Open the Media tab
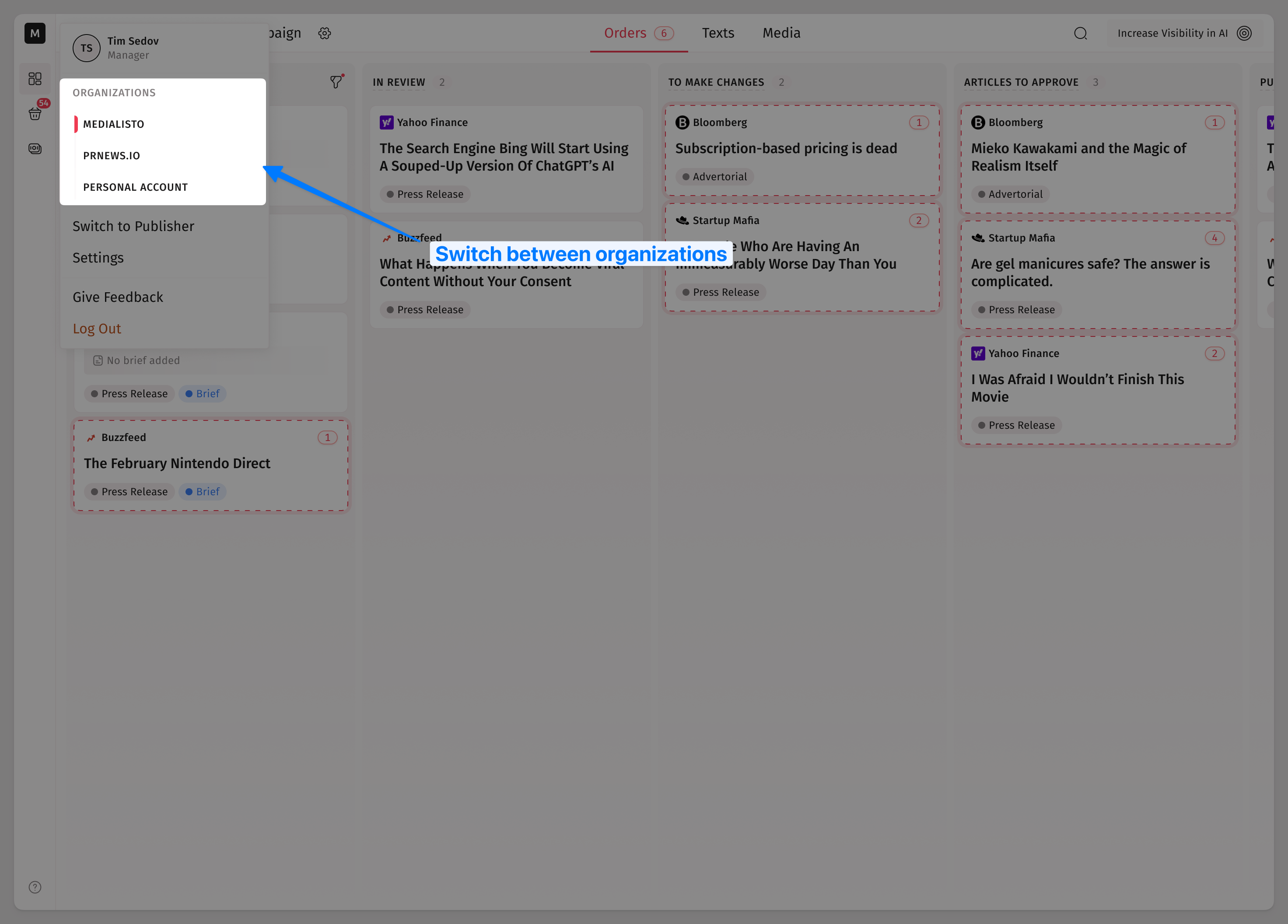Image resolution: width=1288 pixels, height=924 pixels. tap(781, 34)
